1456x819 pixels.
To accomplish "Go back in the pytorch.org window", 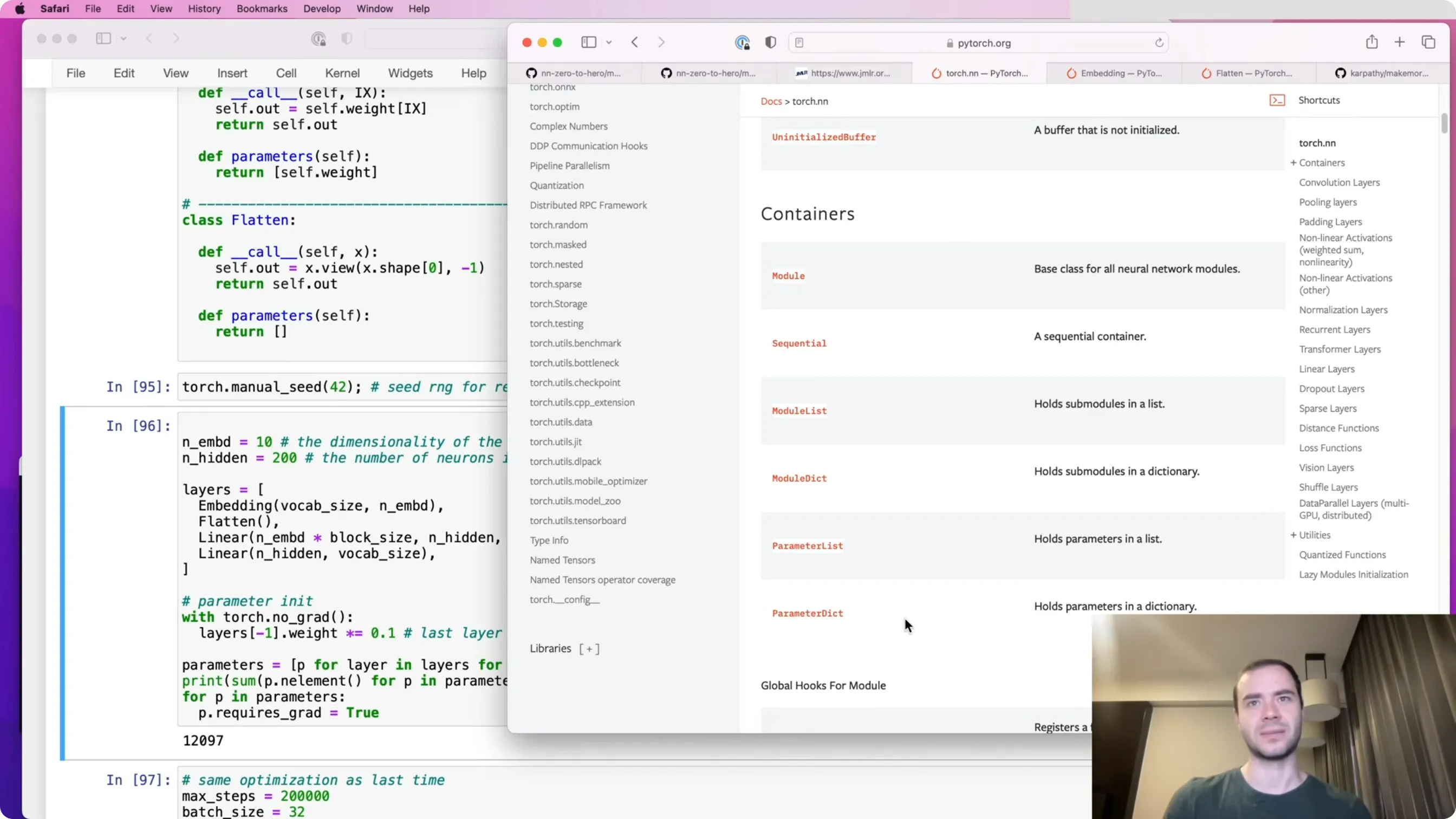I will [x=635, y=42].
